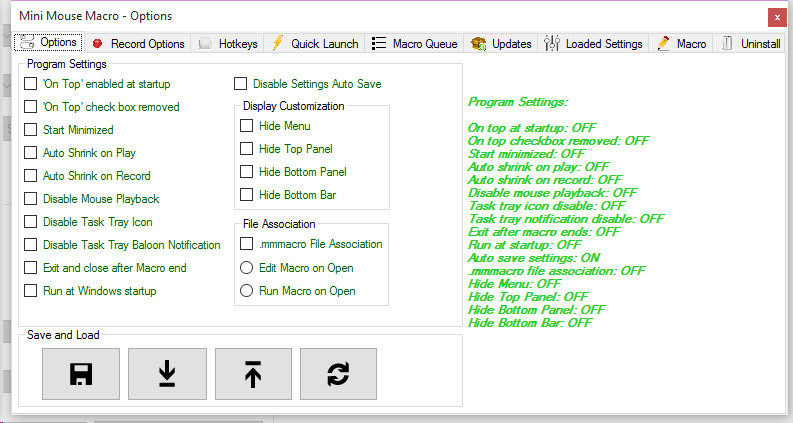
Task: Enable Auto Shrink on Play
Action: tap(31, 153)
